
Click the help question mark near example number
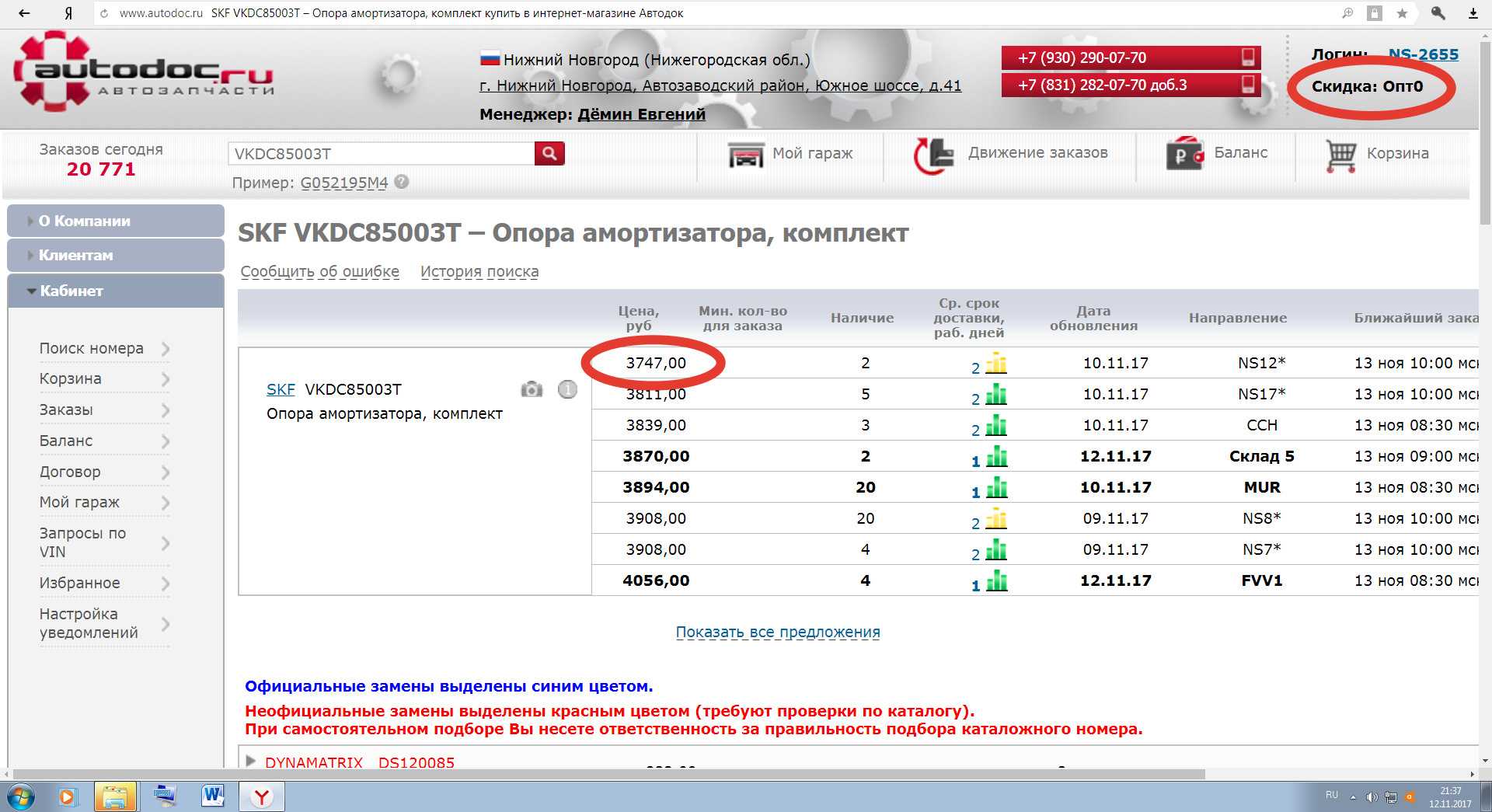pos(402,182)
